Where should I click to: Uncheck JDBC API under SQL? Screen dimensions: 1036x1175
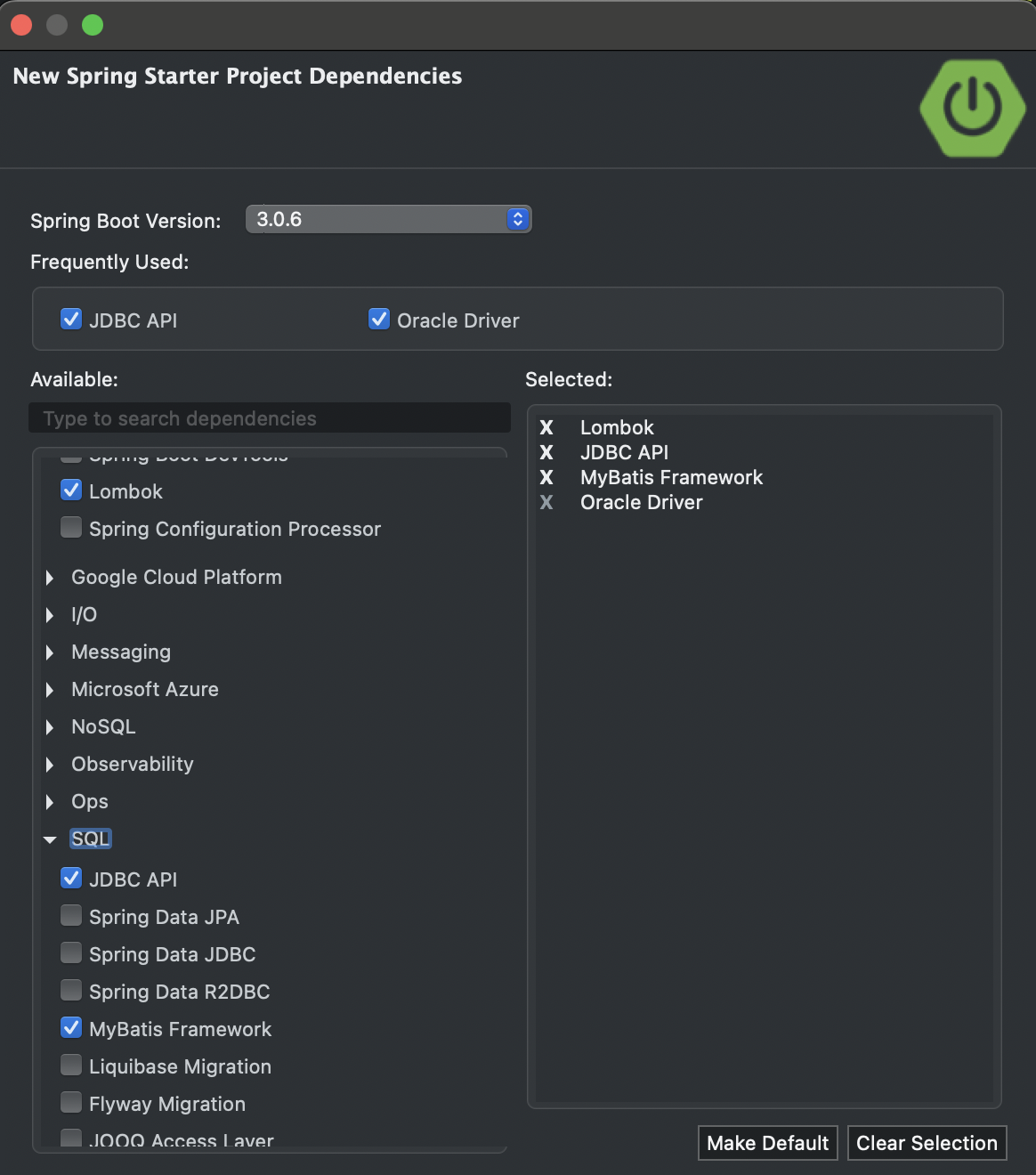(x=71, y=878)
